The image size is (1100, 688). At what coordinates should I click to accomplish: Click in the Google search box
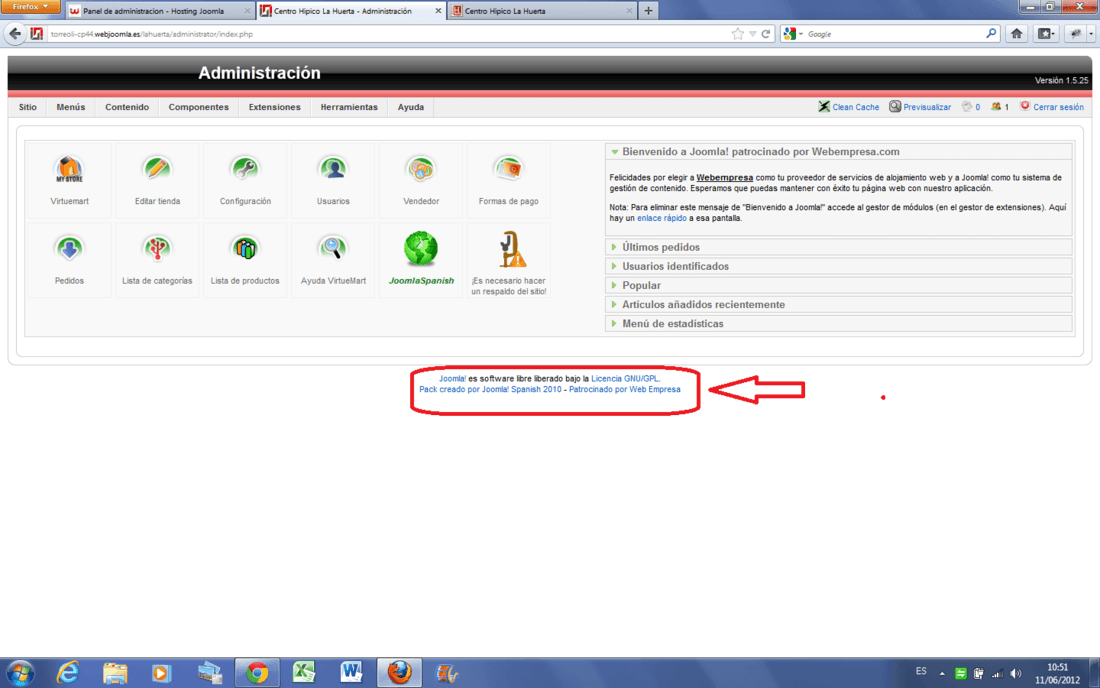(894, 34)
